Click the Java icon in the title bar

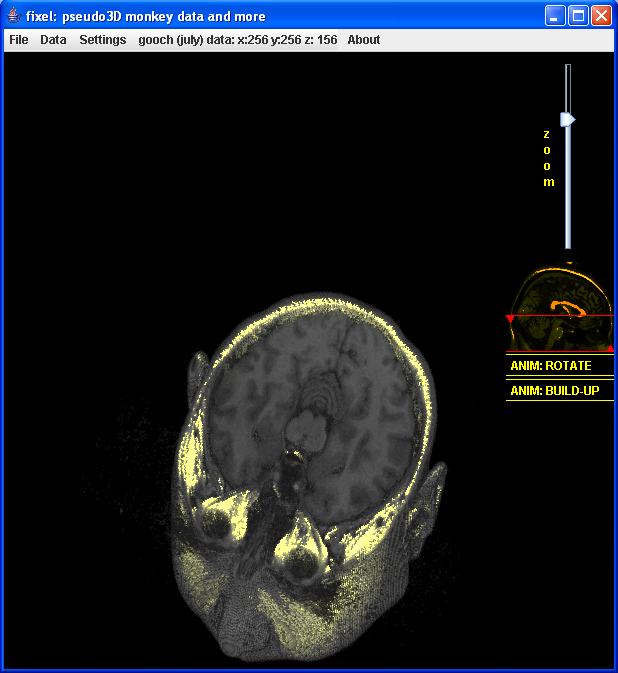[x=13, y=16]
